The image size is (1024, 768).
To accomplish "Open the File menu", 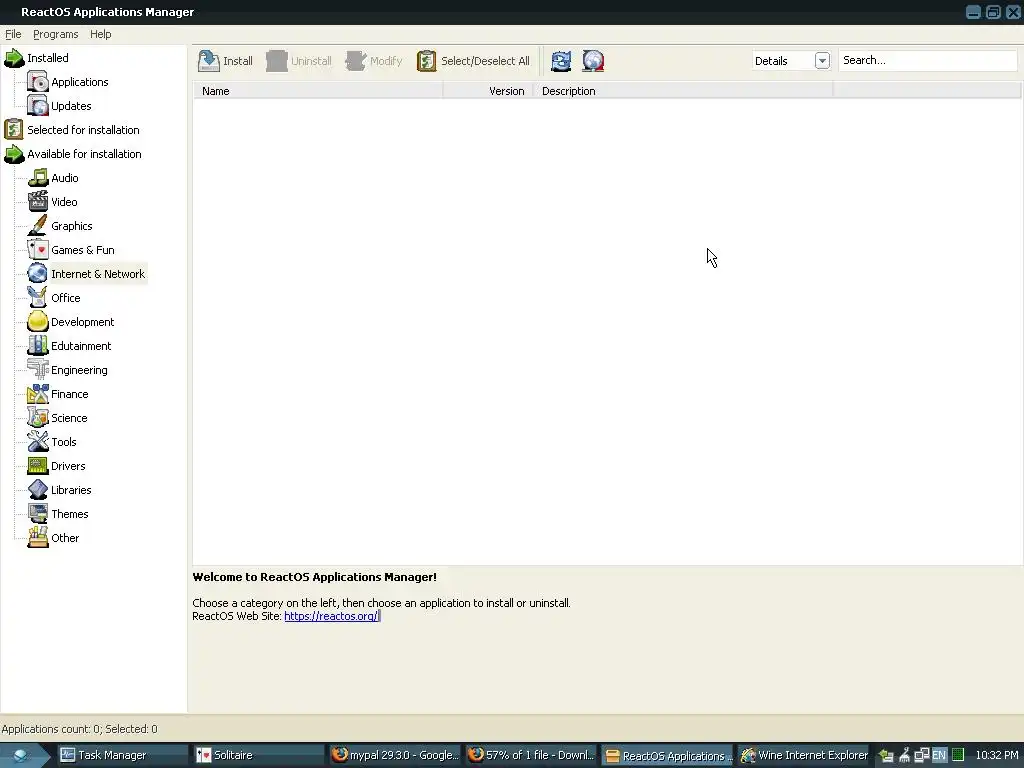I will (13, 34).
